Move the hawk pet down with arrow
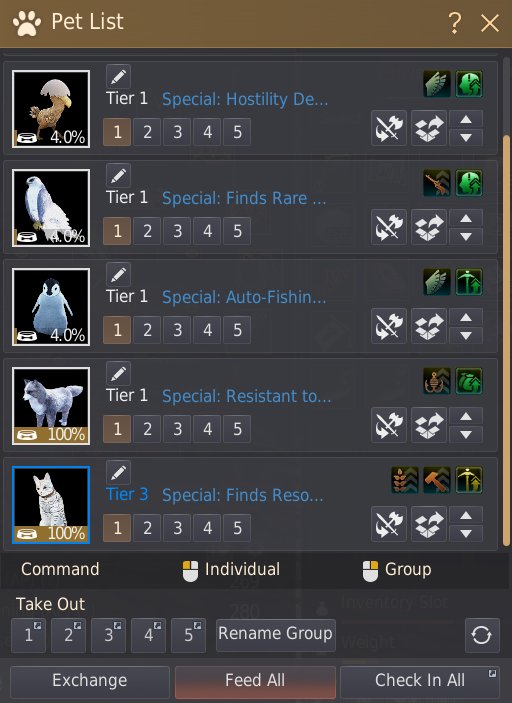512x703 pixels. coord(466,236)
